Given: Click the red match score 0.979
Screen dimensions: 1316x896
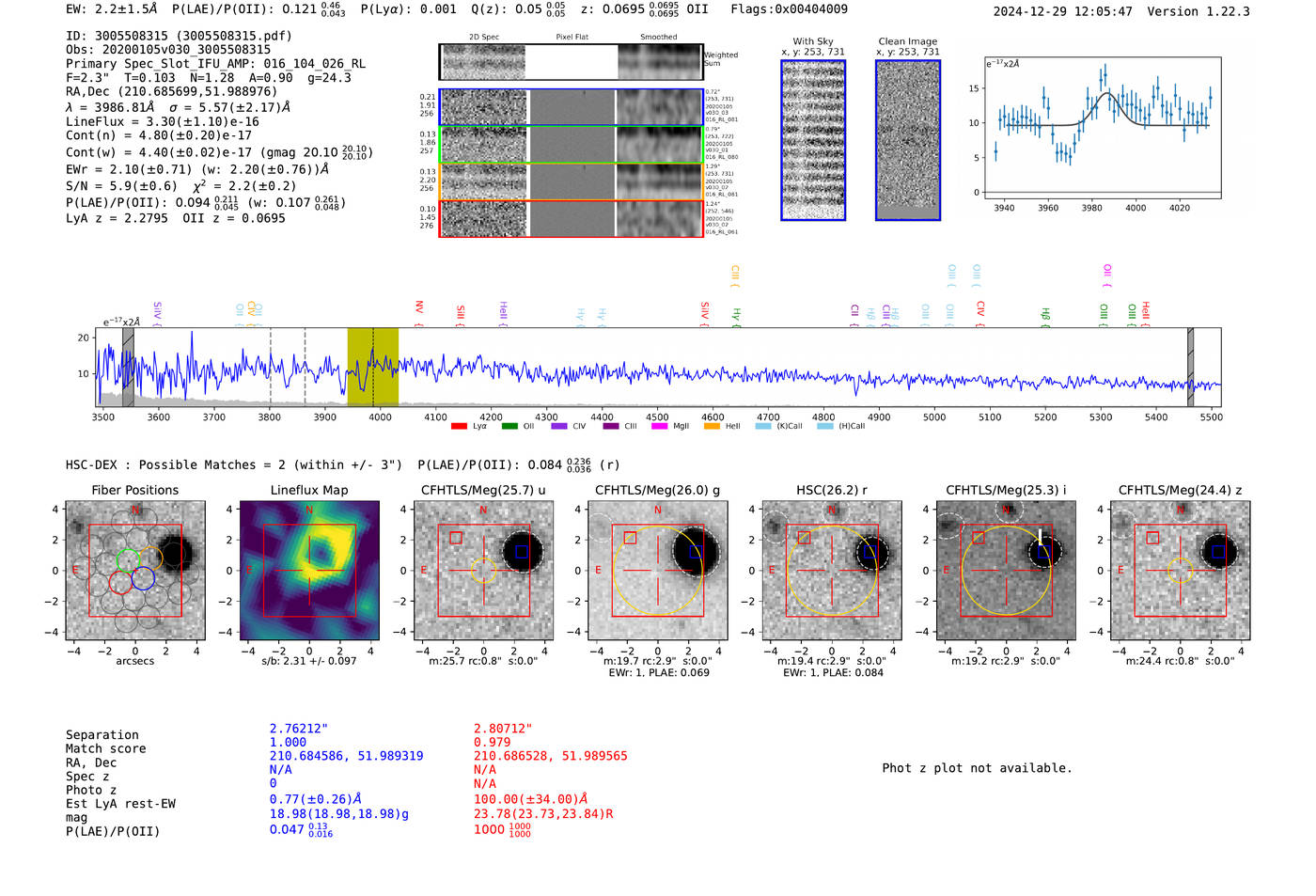Looking at the screenshot, I should tap(492, 742).
